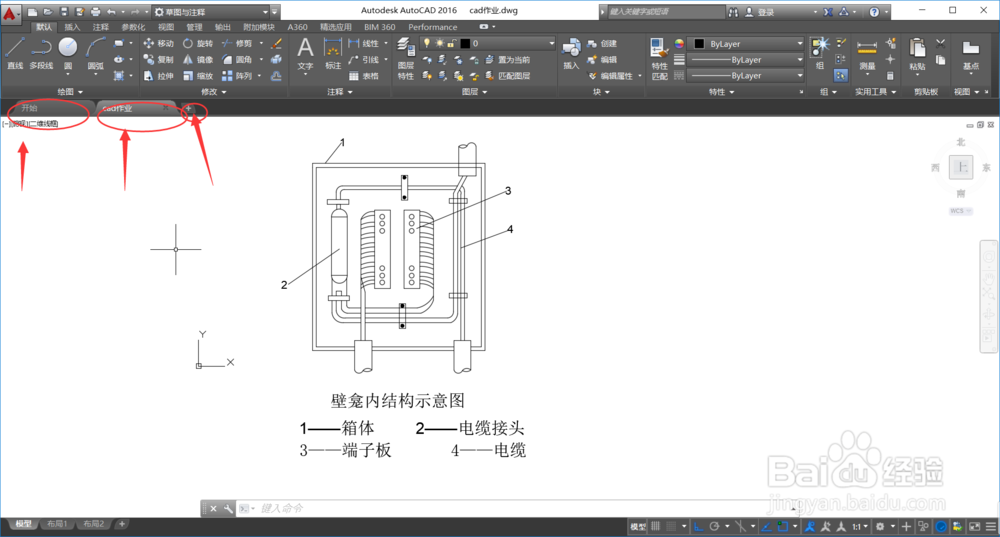Switch to the 视图 (View) ribbon tab
The width and height of the screenshot is (1000, 537).
166,27
